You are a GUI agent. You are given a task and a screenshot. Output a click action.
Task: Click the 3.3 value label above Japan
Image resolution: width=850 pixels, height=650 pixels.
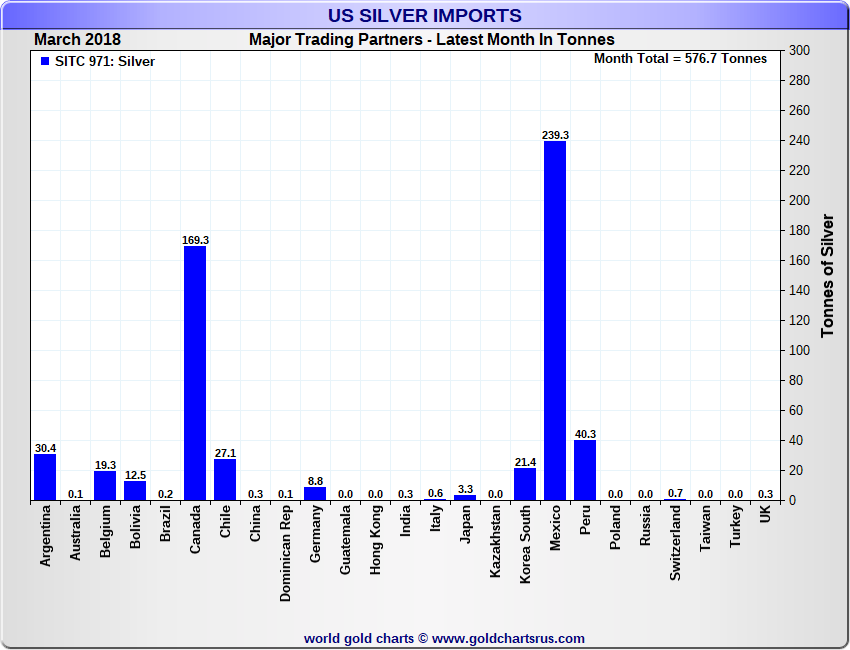[465, 490]
